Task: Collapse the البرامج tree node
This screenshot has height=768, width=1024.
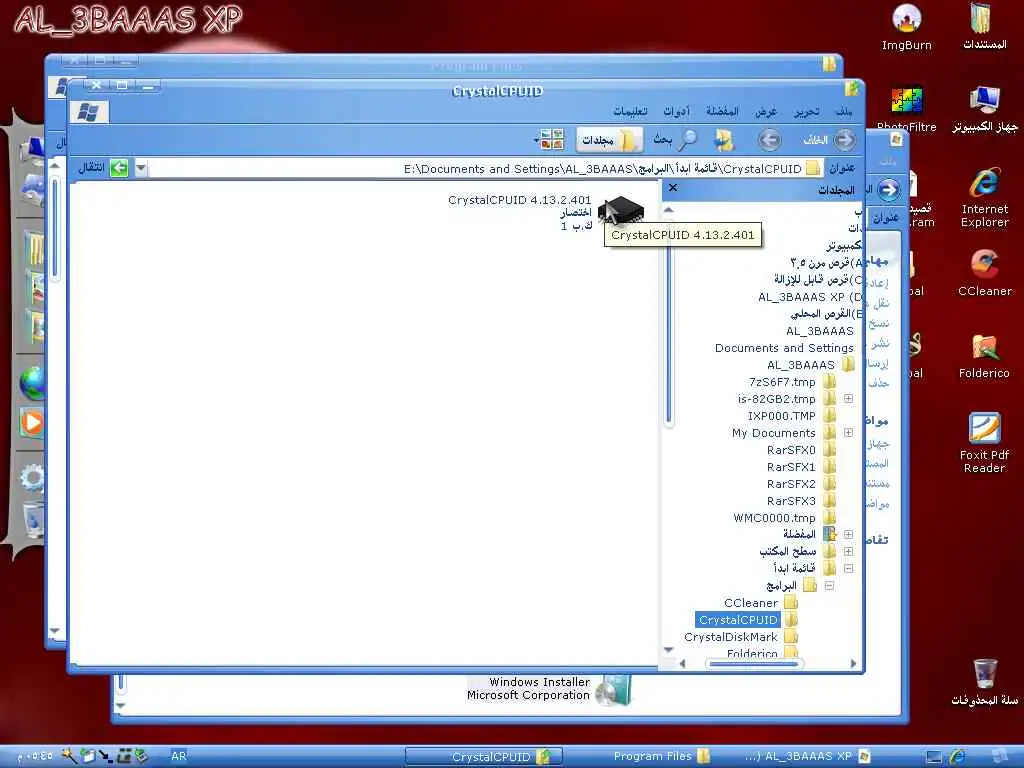Action: [x=829, y=585]
